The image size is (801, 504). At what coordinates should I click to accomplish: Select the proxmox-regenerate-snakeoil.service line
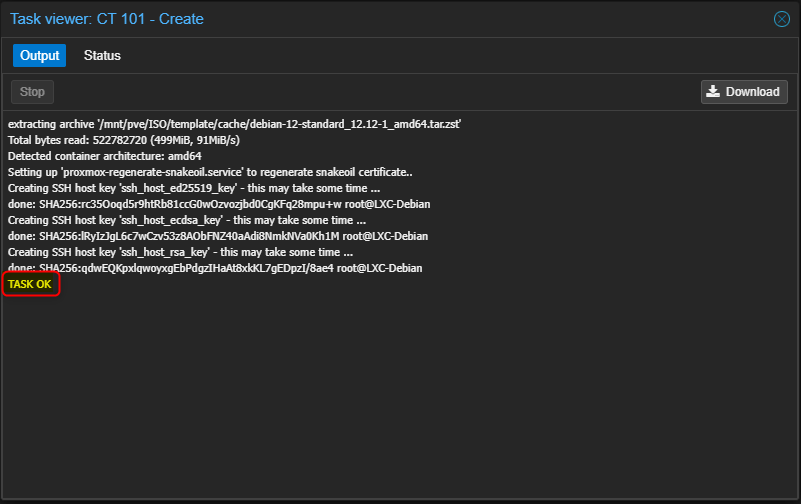pos(210,172)
